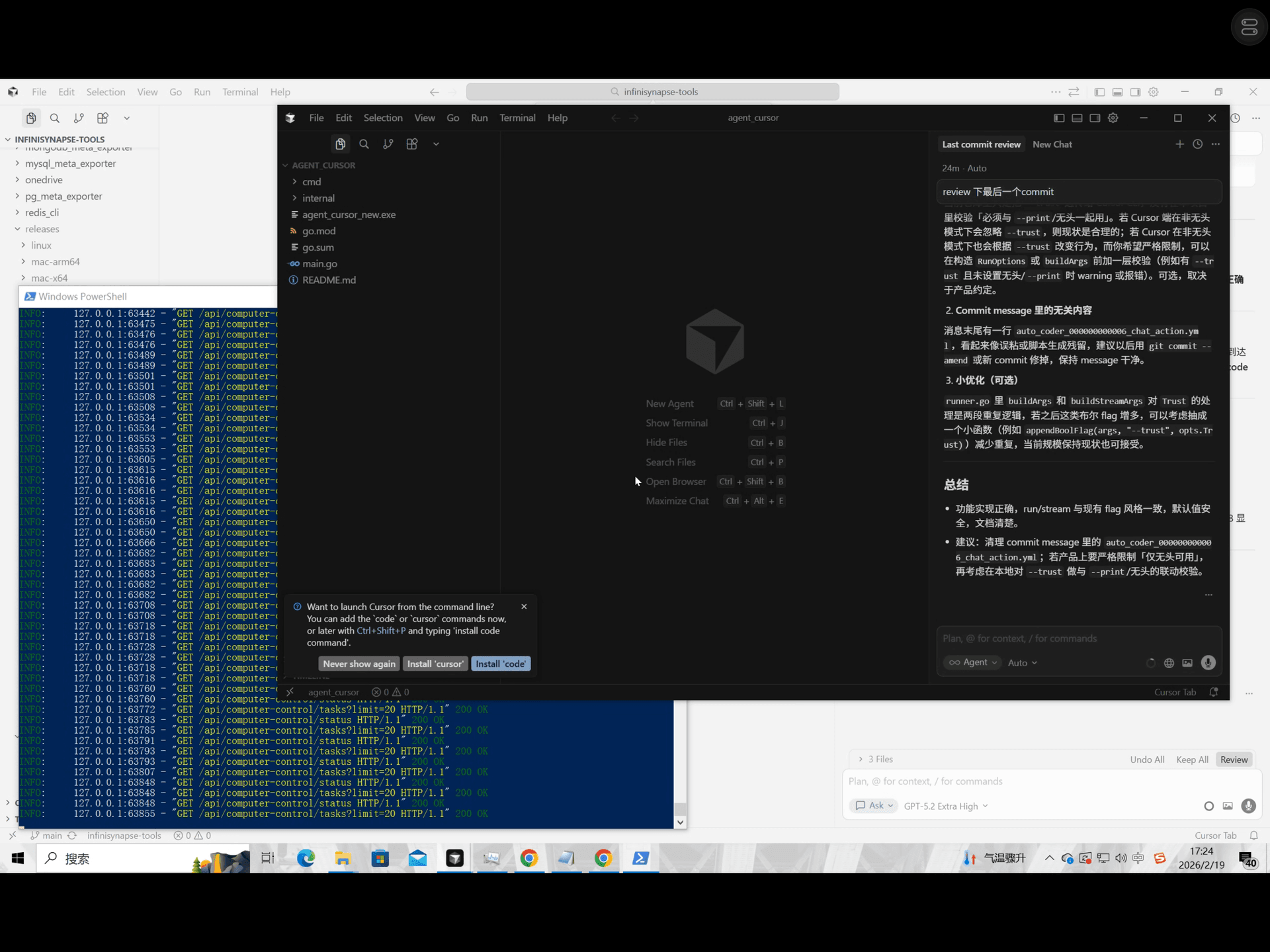
Task: Toggle dictation mic in the lower chat input
Action: (x=1249, y=806)
